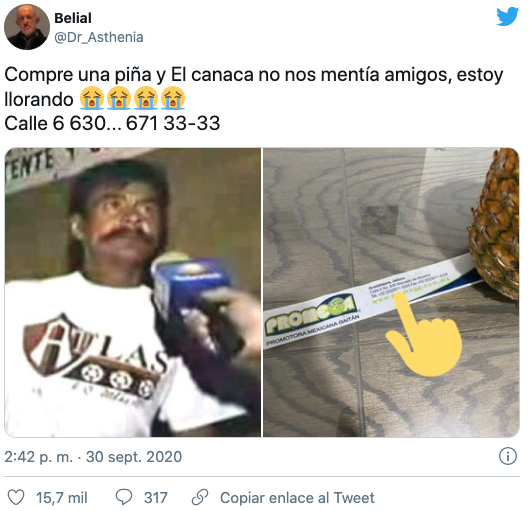Open the display name Belial
Screen dimensions: 529x511
[73, 18]
